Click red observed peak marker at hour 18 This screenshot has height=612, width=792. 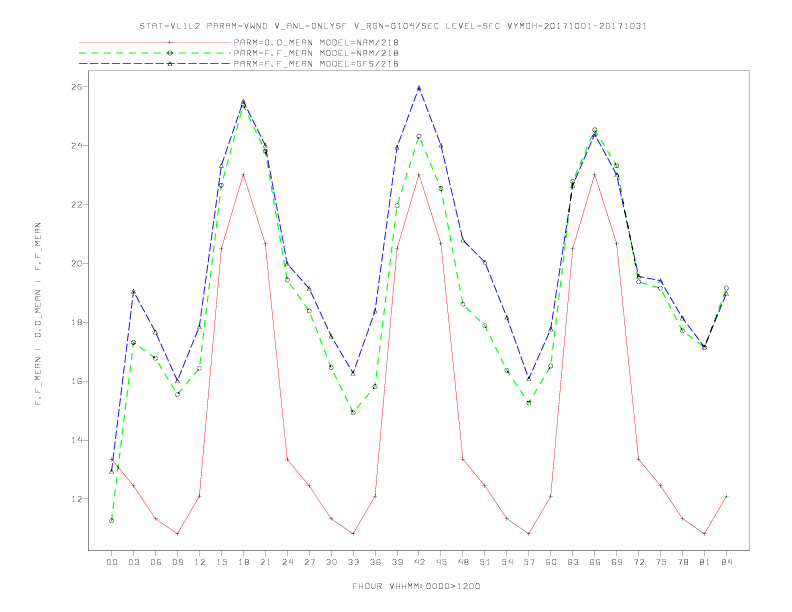pos(243,175)
